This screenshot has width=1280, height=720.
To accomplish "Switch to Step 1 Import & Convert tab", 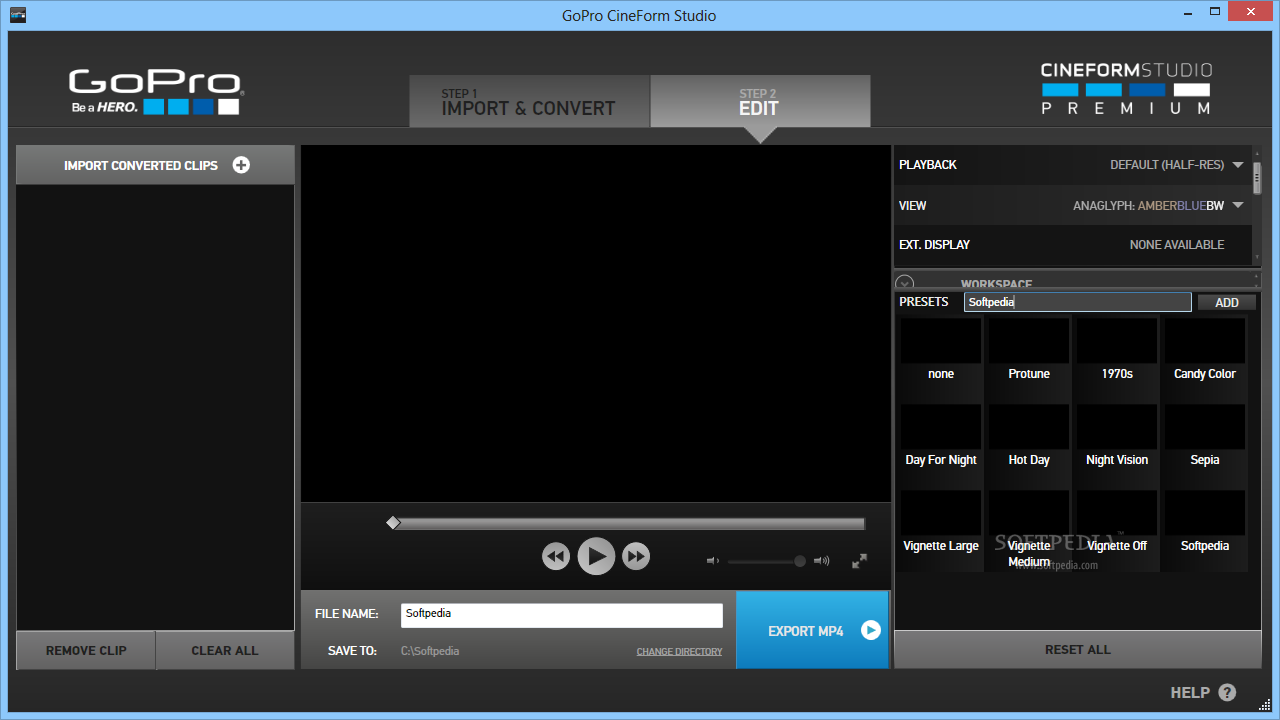I will 529,102.
